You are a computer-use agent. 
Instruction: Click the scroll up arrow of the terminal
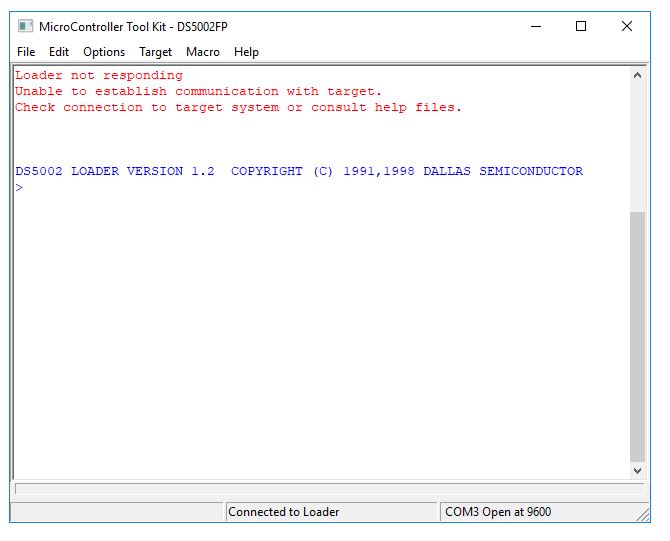tap(638, 76)
